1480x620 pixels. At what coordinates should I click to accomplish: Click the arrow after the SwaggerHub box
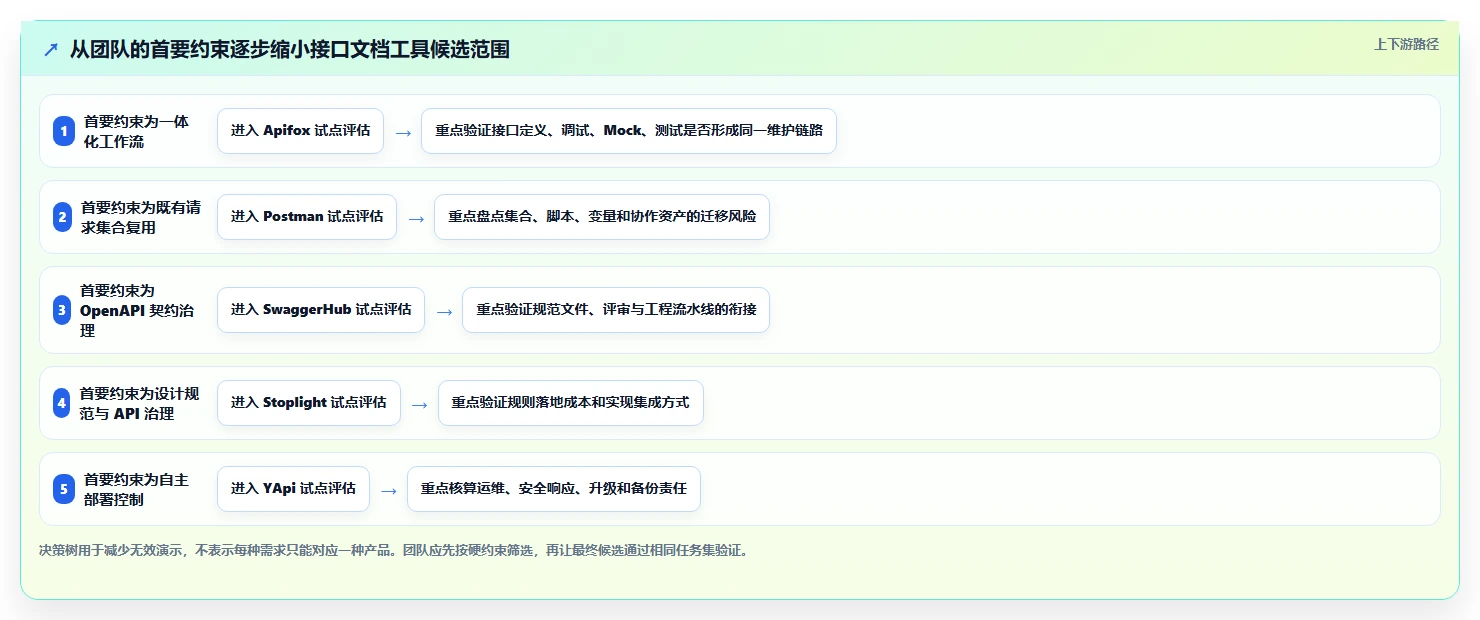point(444,311)
